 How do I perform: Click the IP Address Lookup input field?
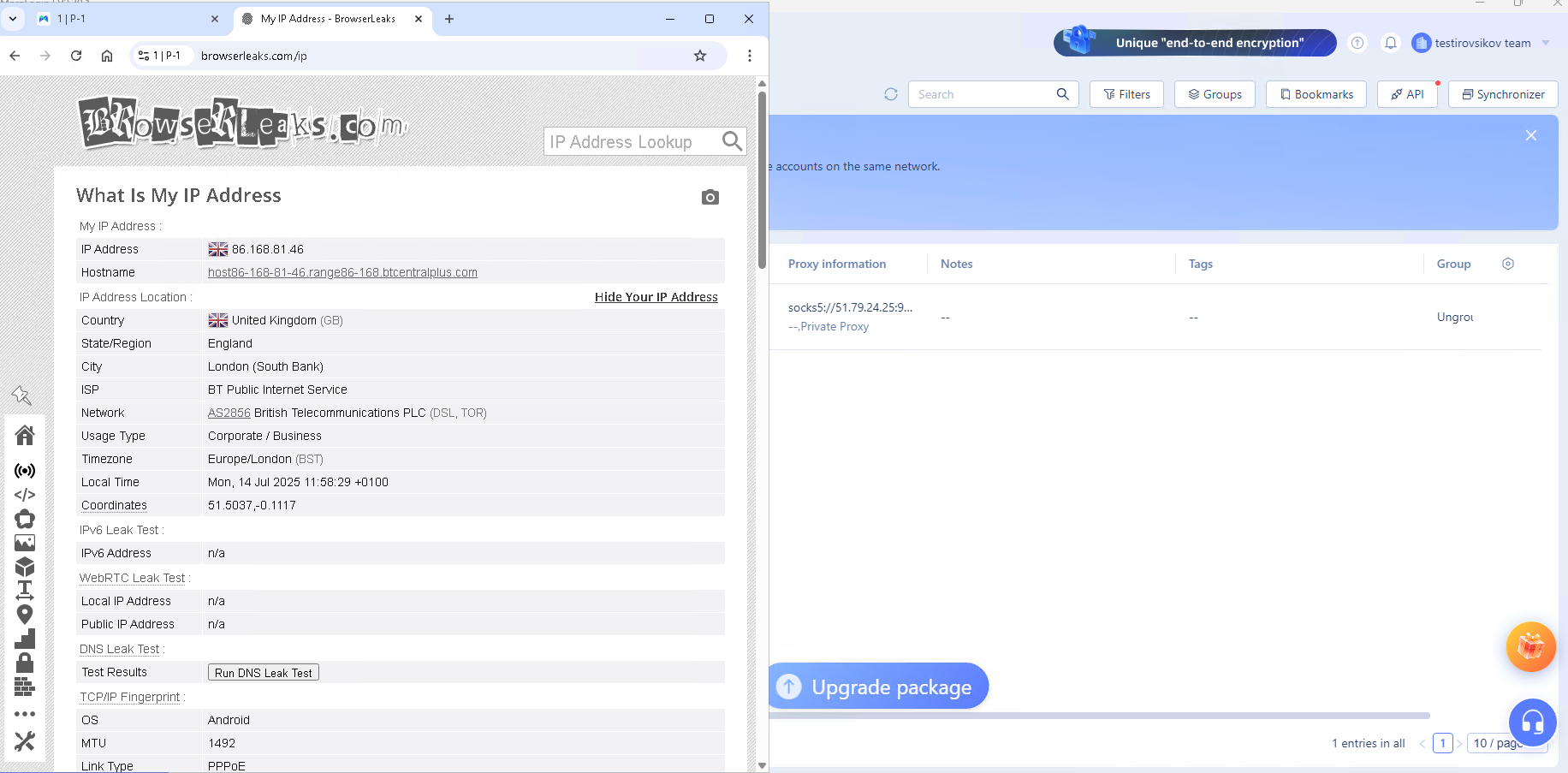point(632,142)
